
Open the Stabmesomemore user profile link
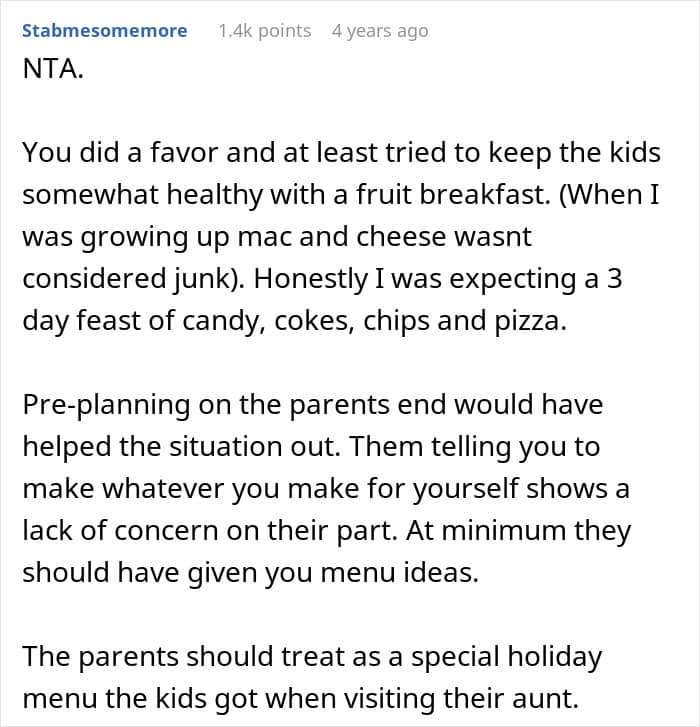click(105, 31)
